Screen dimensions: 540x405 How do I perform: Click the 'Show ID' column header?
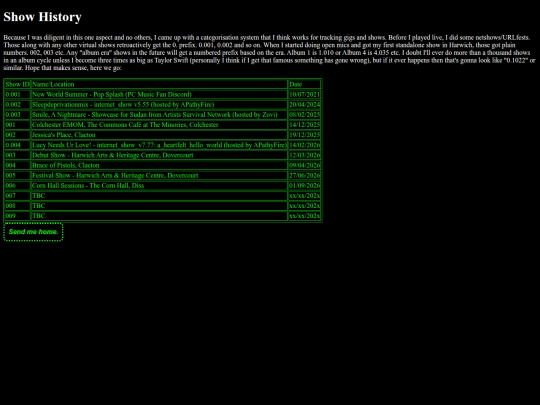click(x=17, y=84)
